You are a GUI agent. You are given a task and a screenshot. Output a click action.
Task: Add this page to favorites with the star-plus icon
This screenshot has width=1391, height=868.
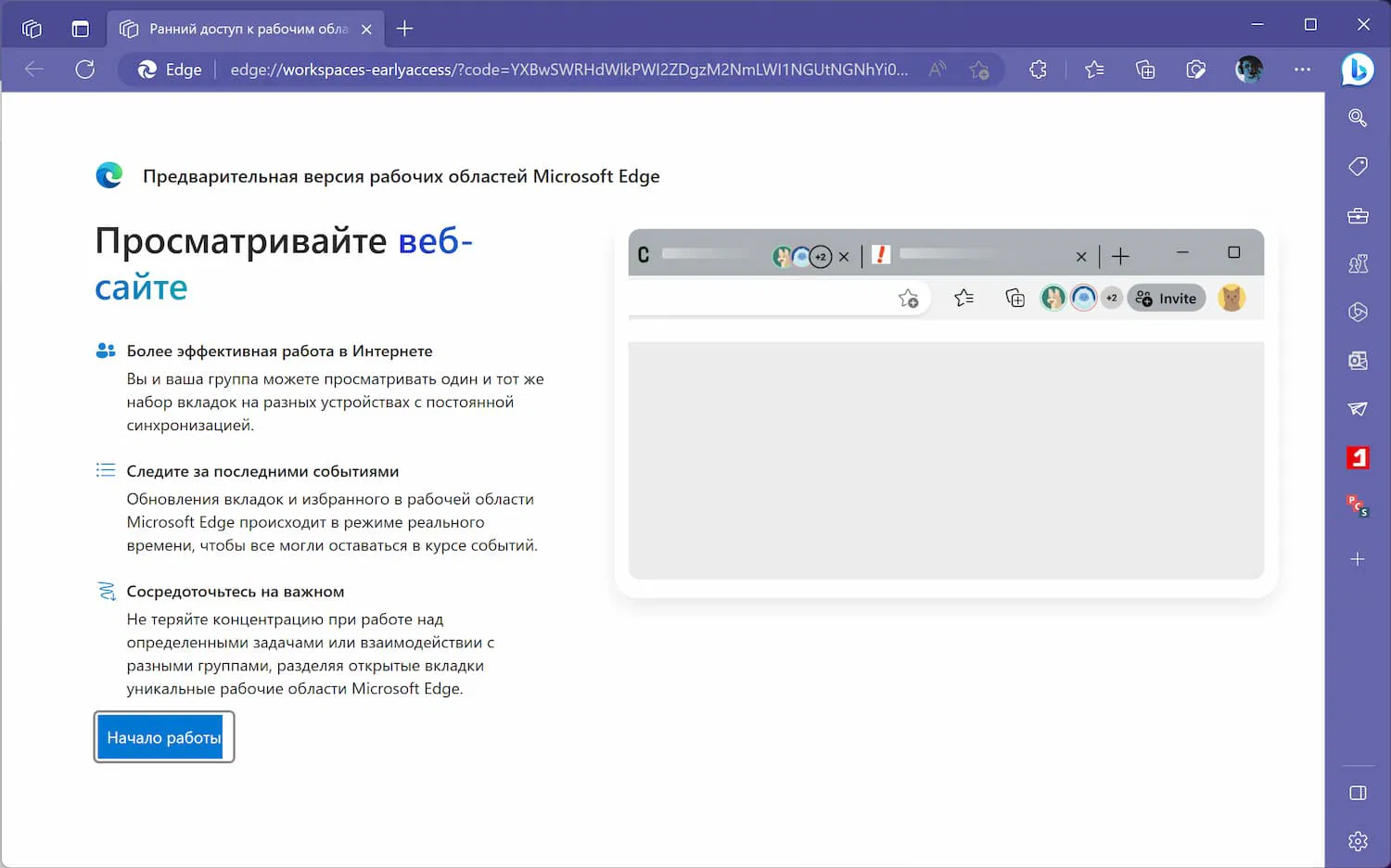[x=979, y=70]
